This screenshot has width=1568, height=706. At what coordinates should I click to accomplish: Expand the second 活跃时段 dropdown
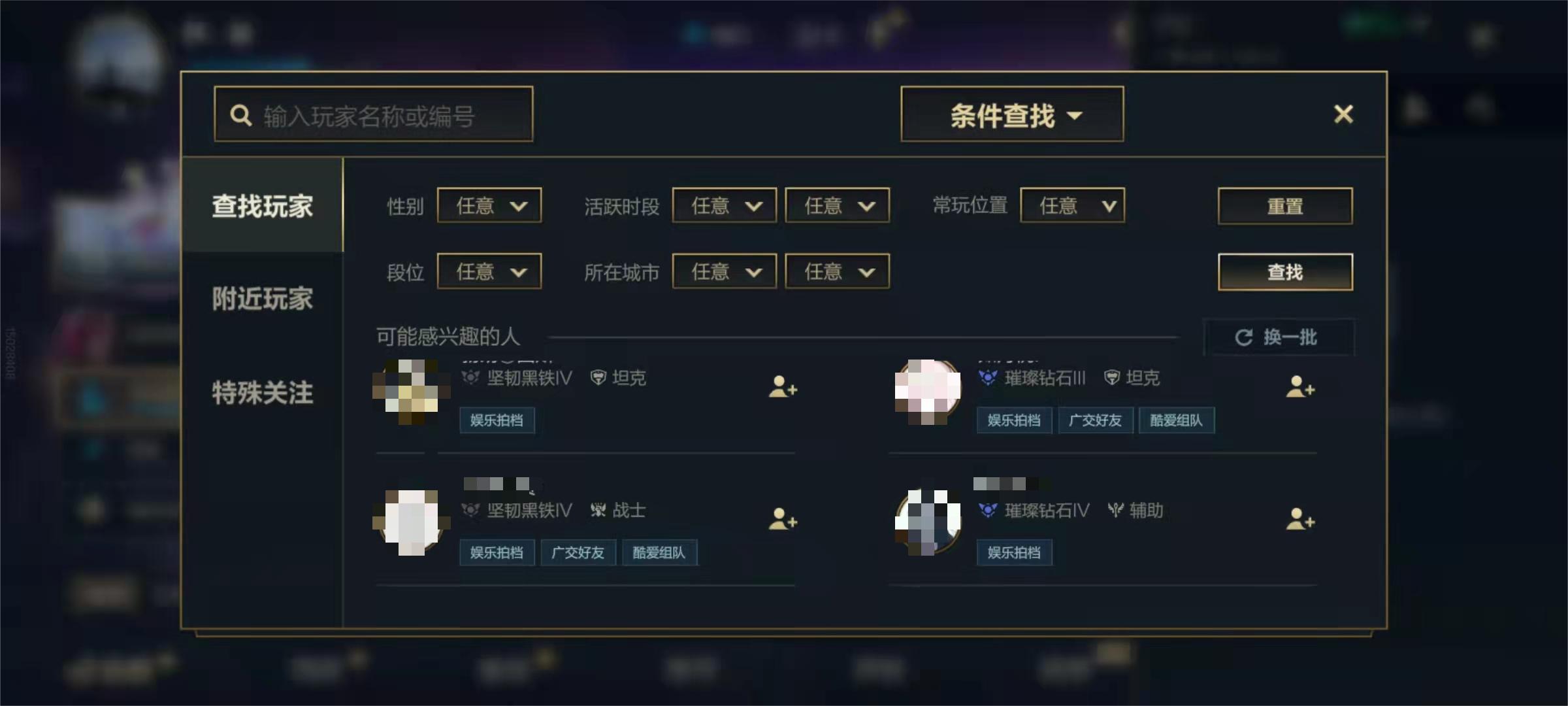pos(837,206)
